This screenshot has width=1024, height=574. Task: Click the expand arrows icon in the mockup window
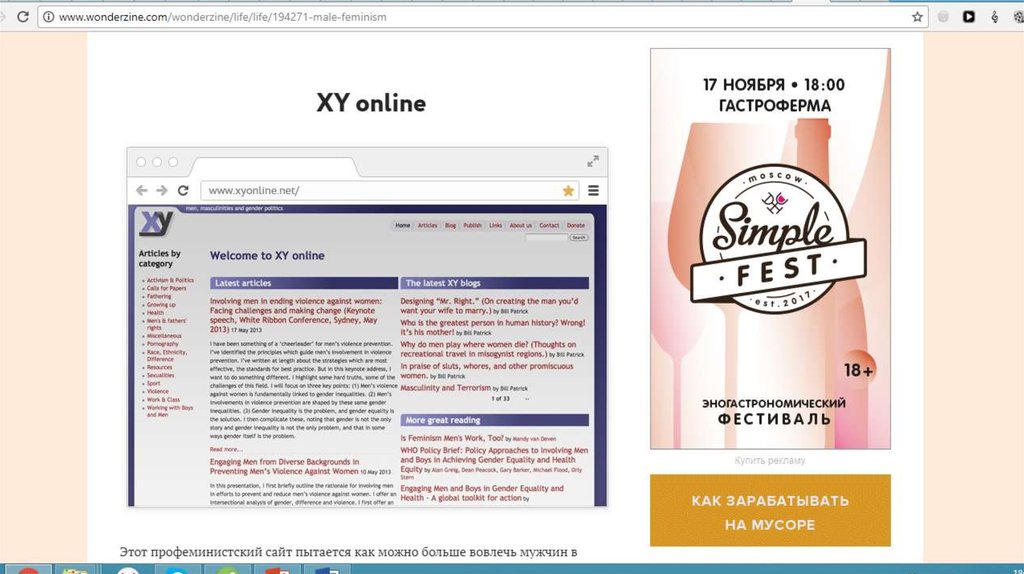coord(593,161)
